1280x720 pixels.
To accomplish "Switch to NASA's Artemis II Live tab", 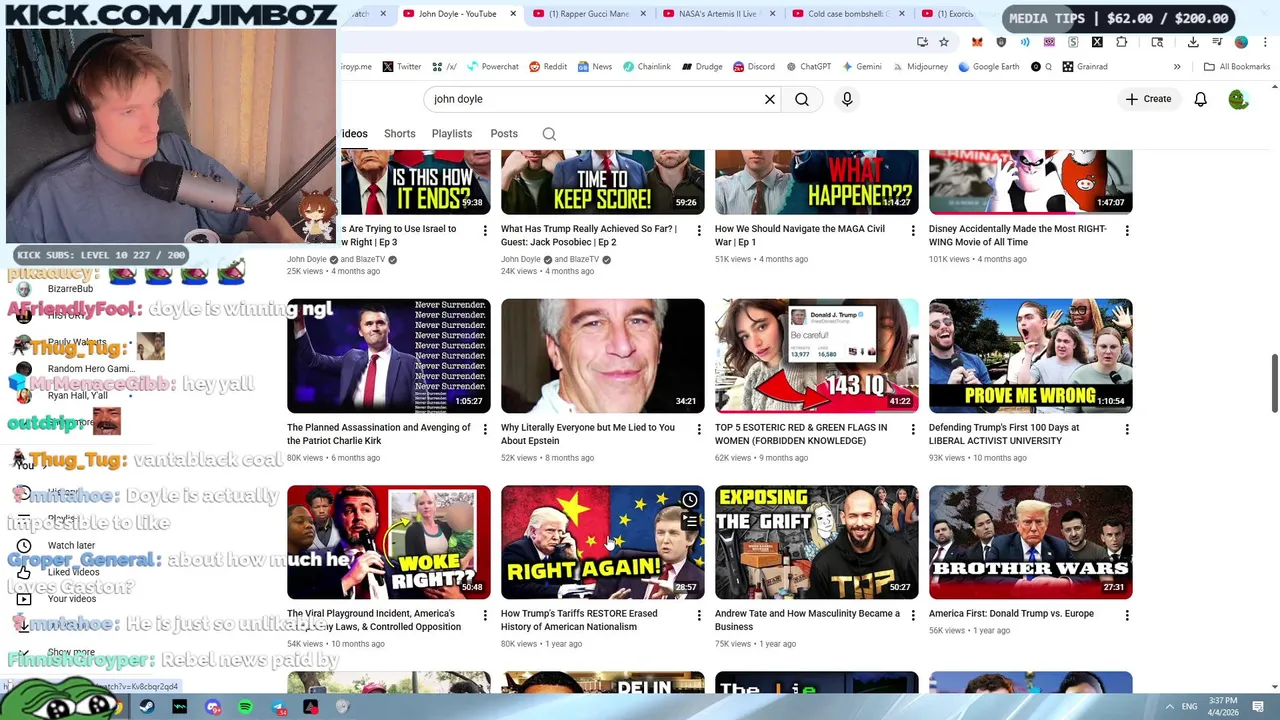I will pos(718,14).
